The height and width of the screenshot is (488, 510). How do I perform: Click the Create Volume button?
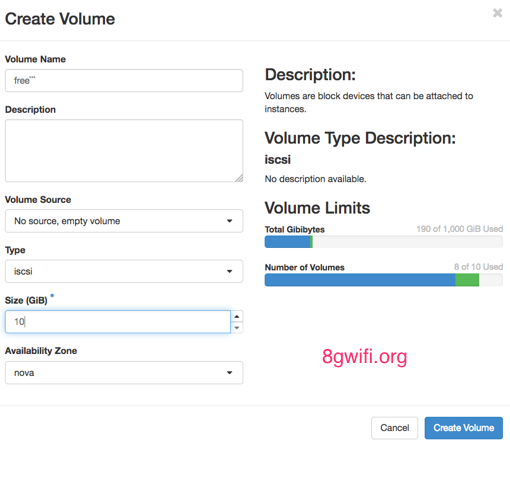tap(464, 428)
